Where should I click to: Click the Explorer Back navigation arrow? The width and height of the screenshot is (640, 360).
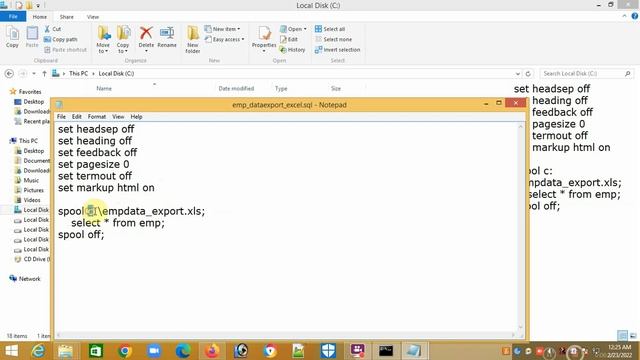click(9, 73)
